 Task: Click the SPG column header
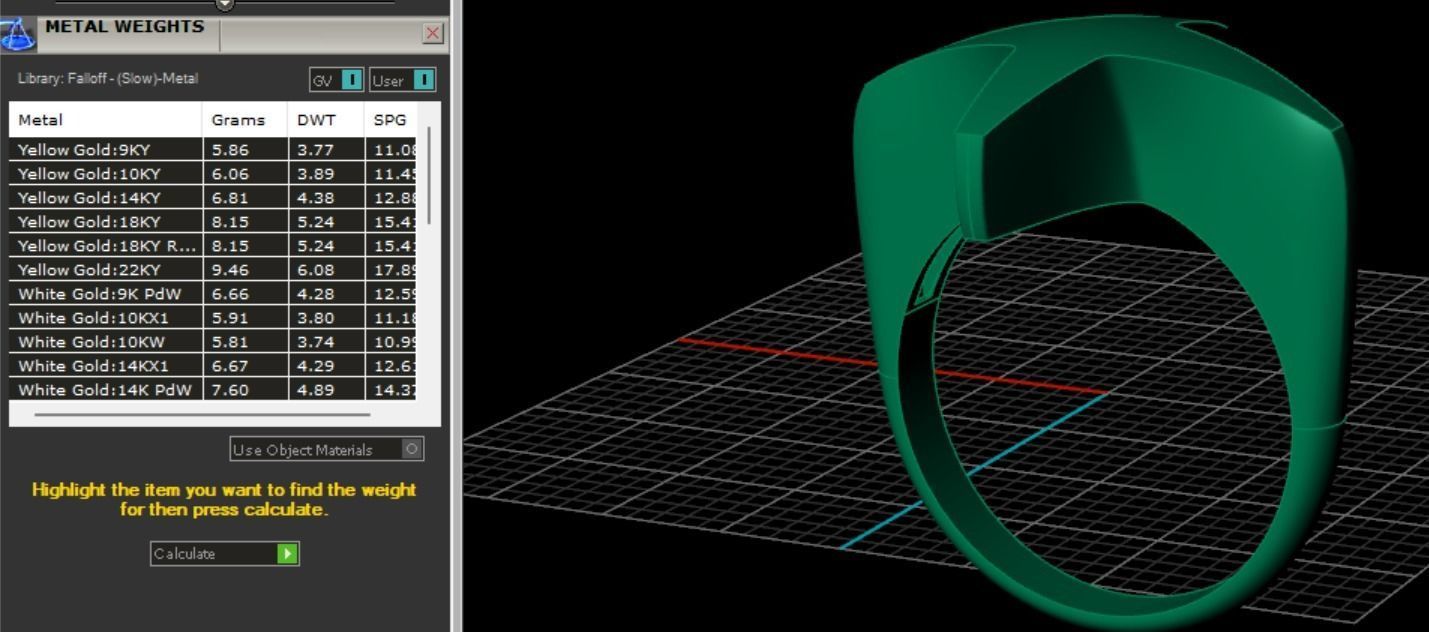390,120
